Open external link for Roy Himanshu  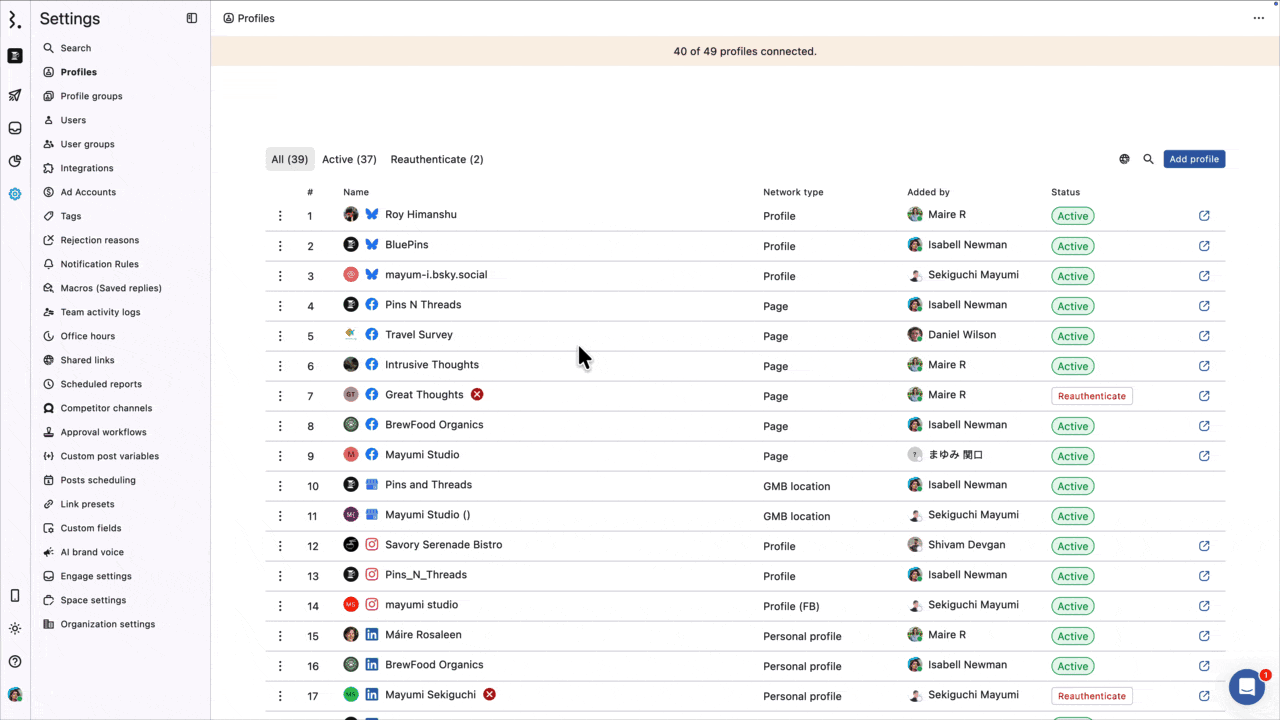[1204, 216]
